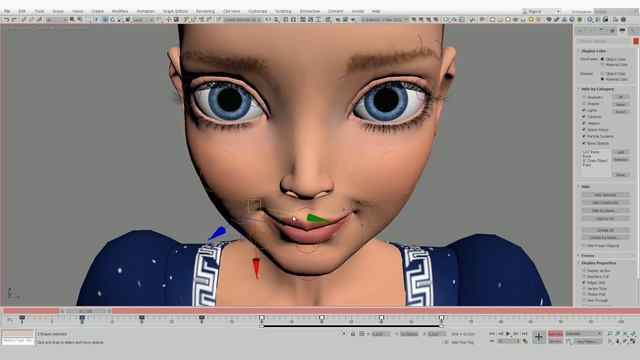This screenshot has height=360, width=640.
Task: Uncheck the Cameras category checkbox
Action: pyautogui.click(x=584, y=117)
